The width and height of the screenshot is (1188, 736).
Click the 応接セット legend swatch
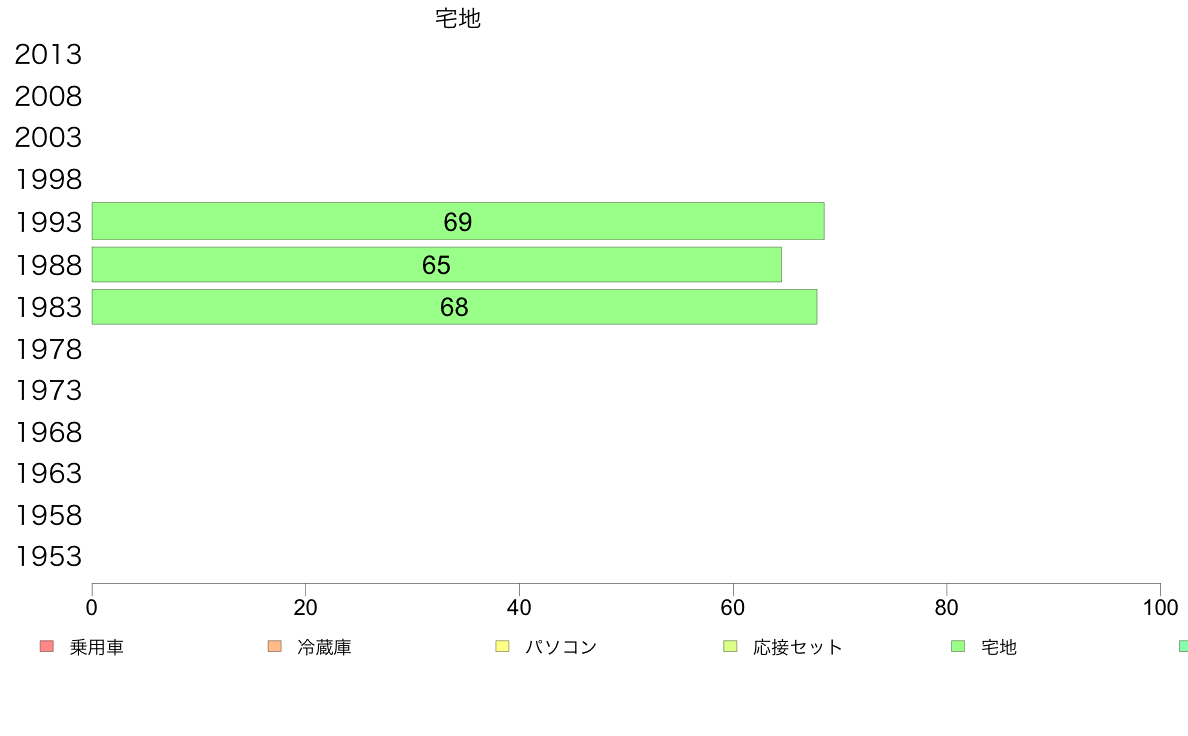tap(730, 646)
